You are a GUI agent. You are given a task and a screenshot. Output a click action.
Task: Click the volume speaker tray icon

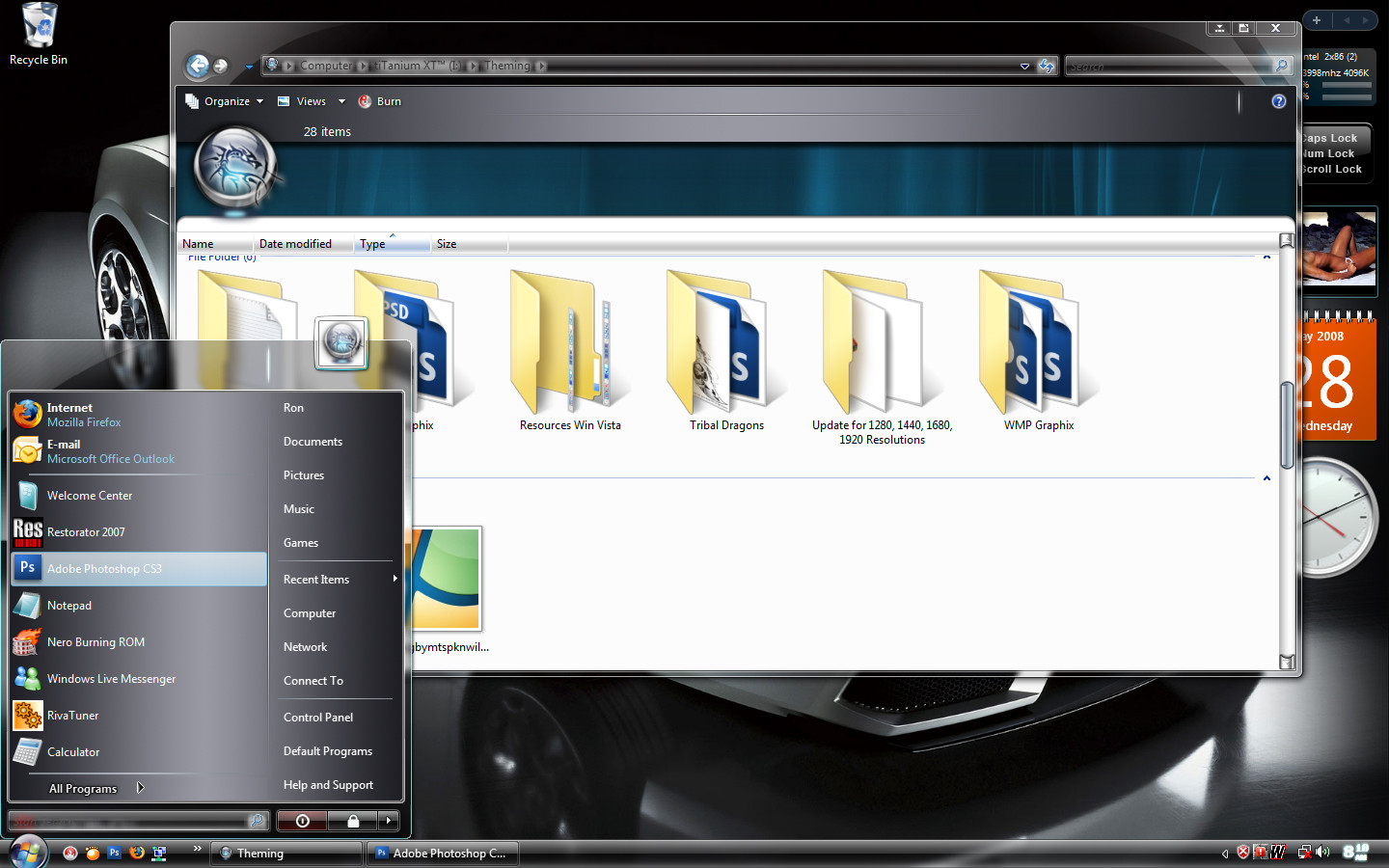click(1322, 853)
